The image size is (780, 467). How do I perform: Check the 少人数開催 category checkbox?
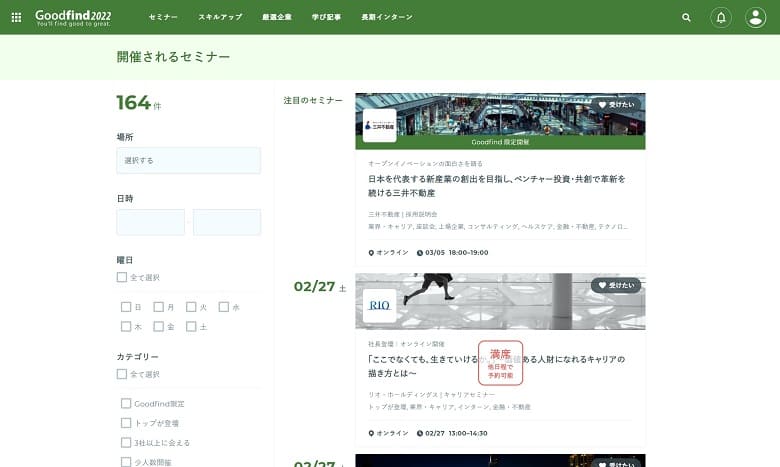[126, 462]
